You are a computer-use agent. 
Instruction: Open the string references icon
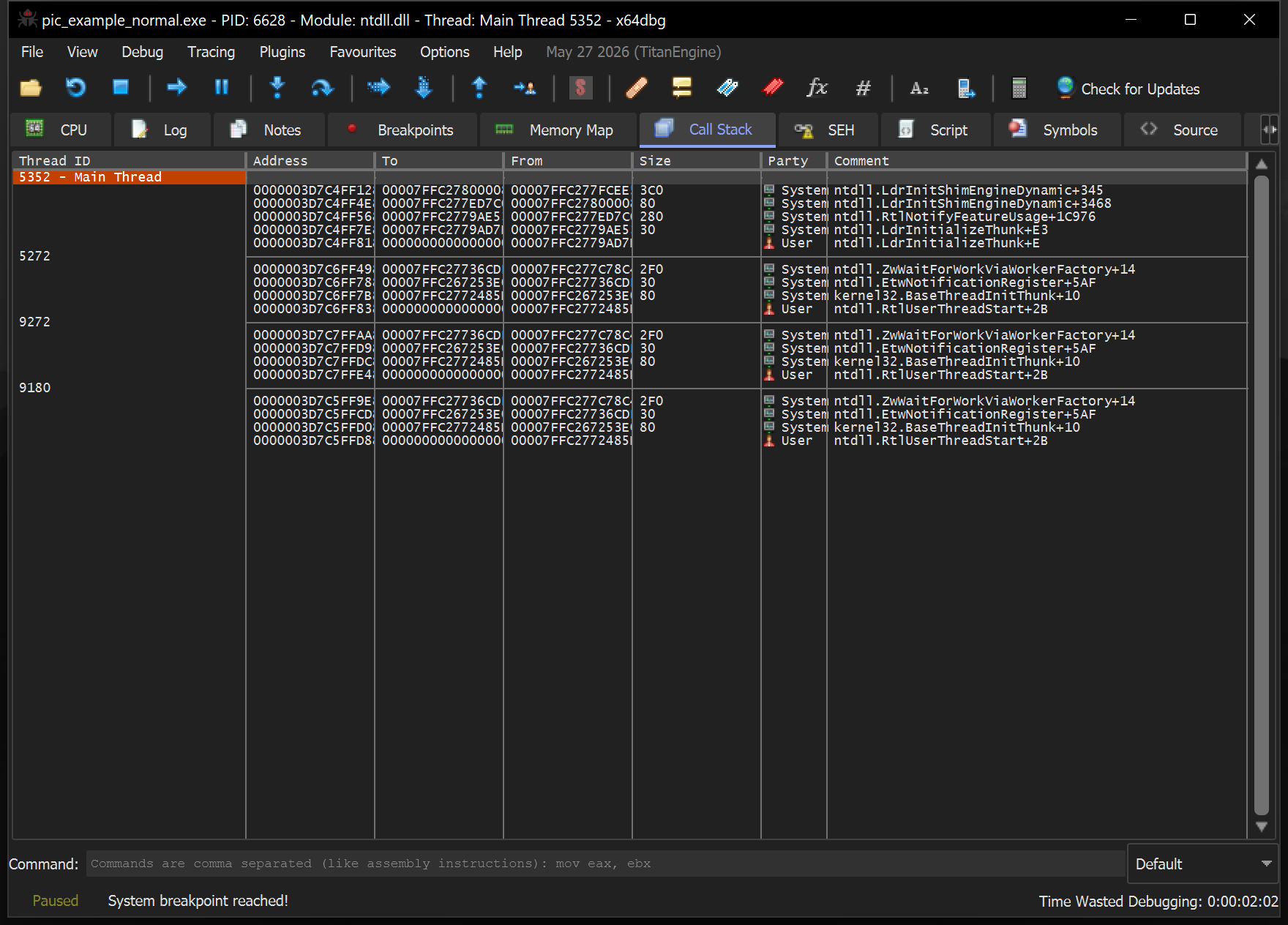tap(919, 88)
